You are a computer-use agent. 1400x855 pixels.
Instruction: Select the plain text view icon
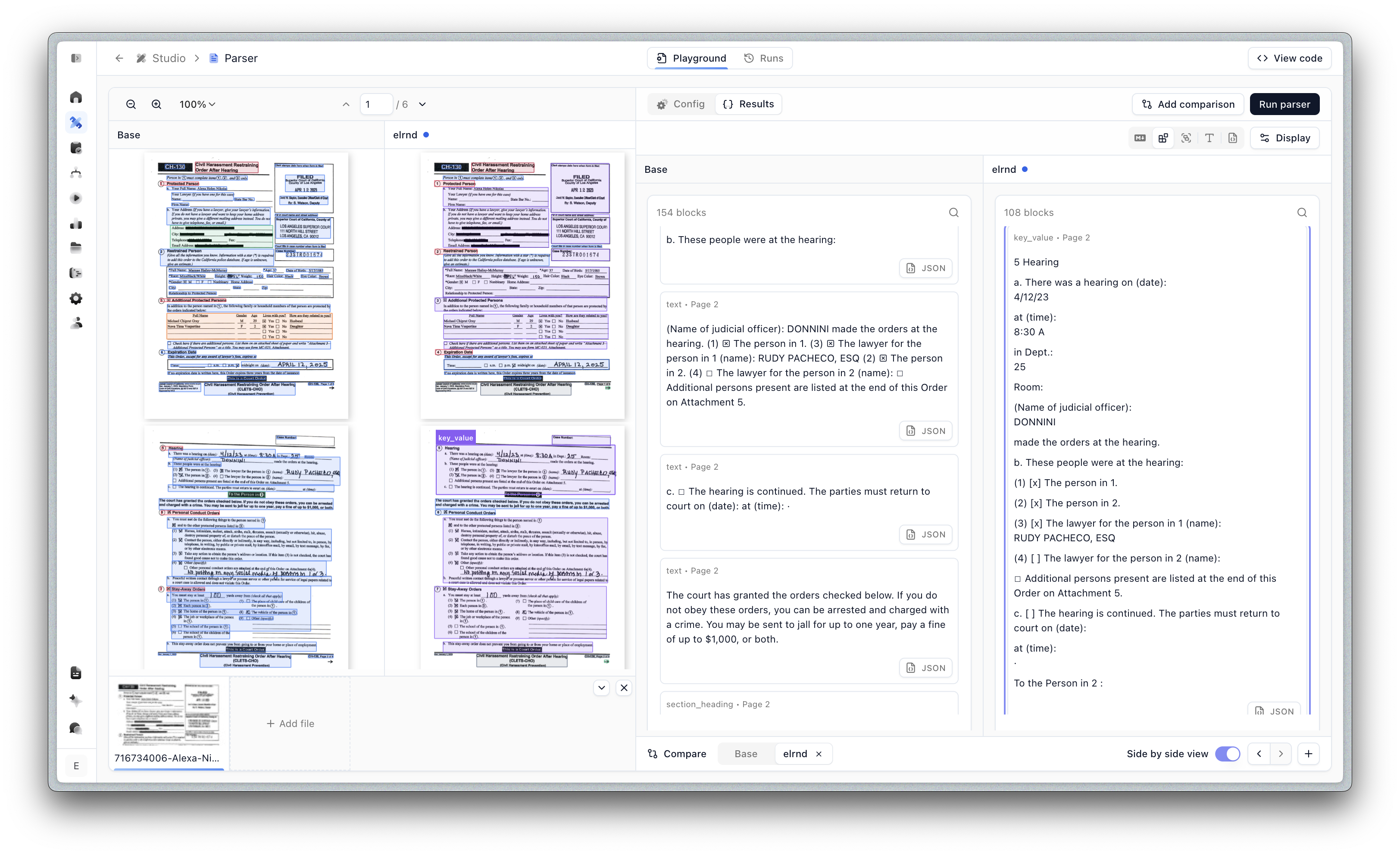[1209, 138]
